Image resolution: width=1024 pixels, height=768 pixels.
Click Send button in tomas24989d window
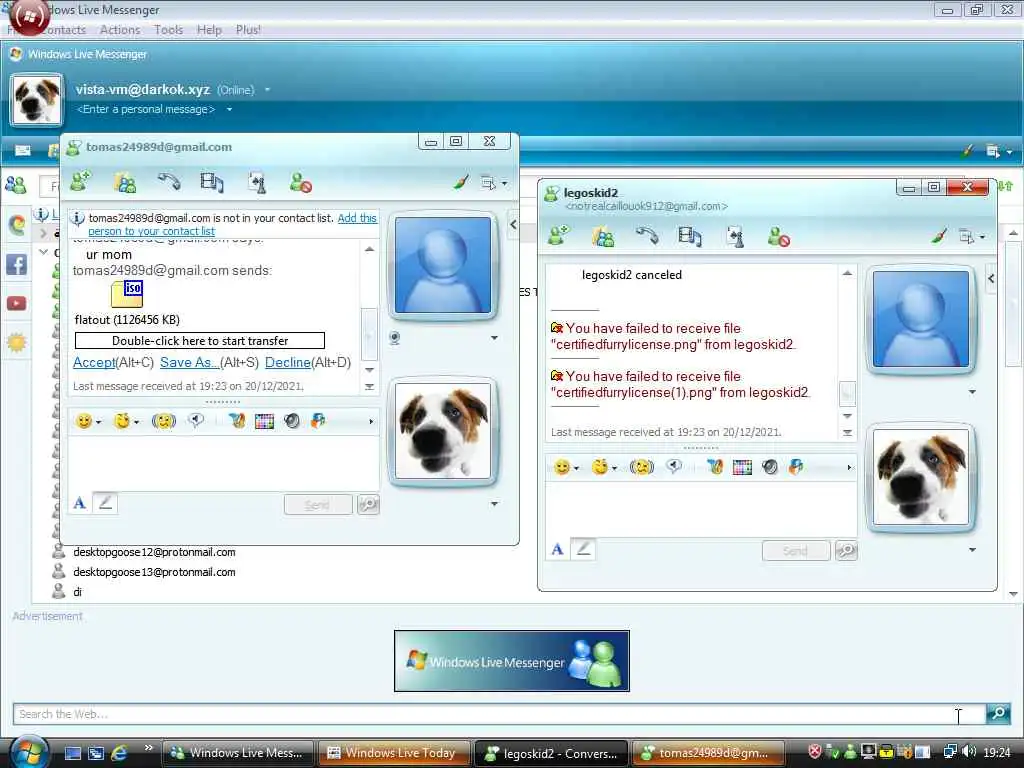[318, 505]
